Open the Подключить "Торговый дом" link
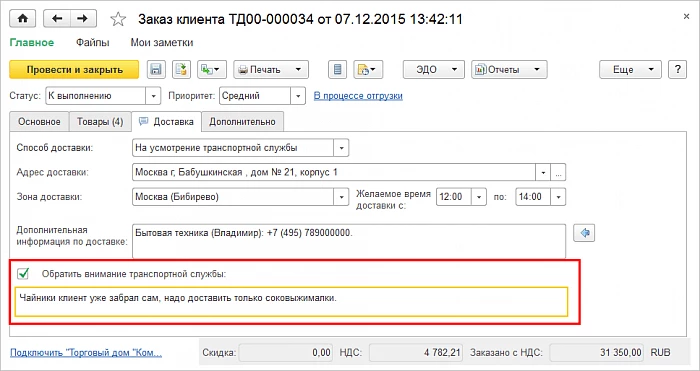The height and width of the screenshot is (371, 700). point(86,353)
